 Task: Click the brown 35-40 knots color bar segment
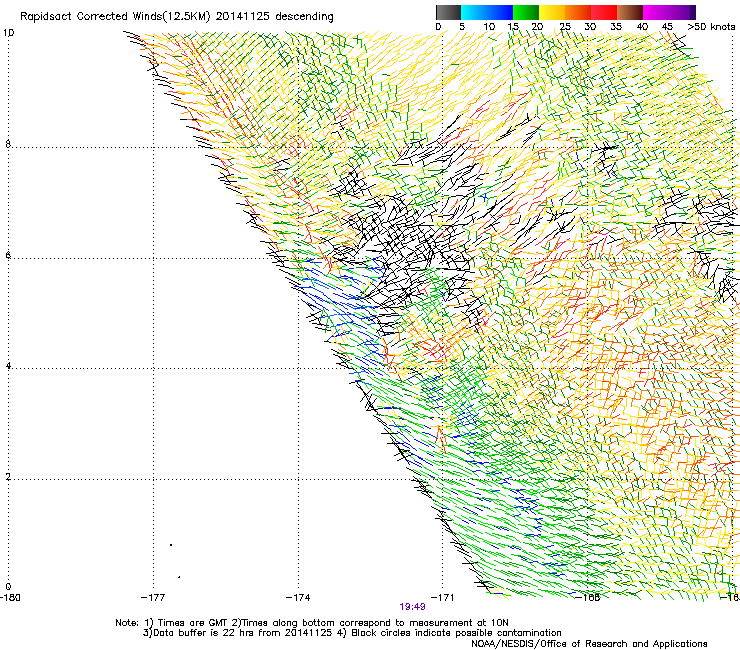point(630,12)
